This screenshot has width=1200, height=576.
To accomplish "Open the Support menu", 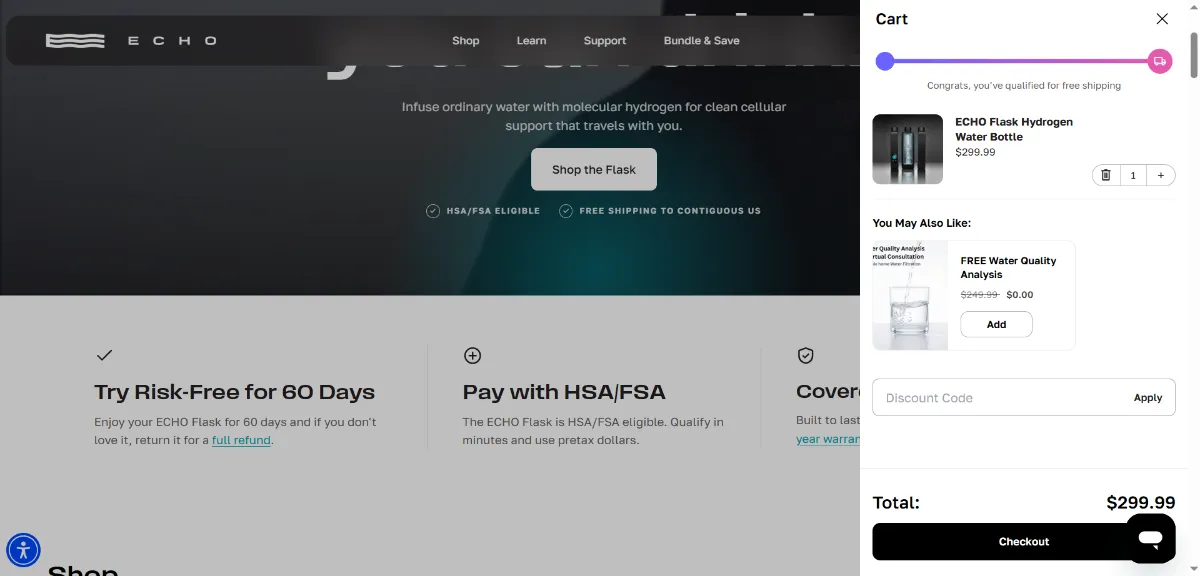I will 605,41.
